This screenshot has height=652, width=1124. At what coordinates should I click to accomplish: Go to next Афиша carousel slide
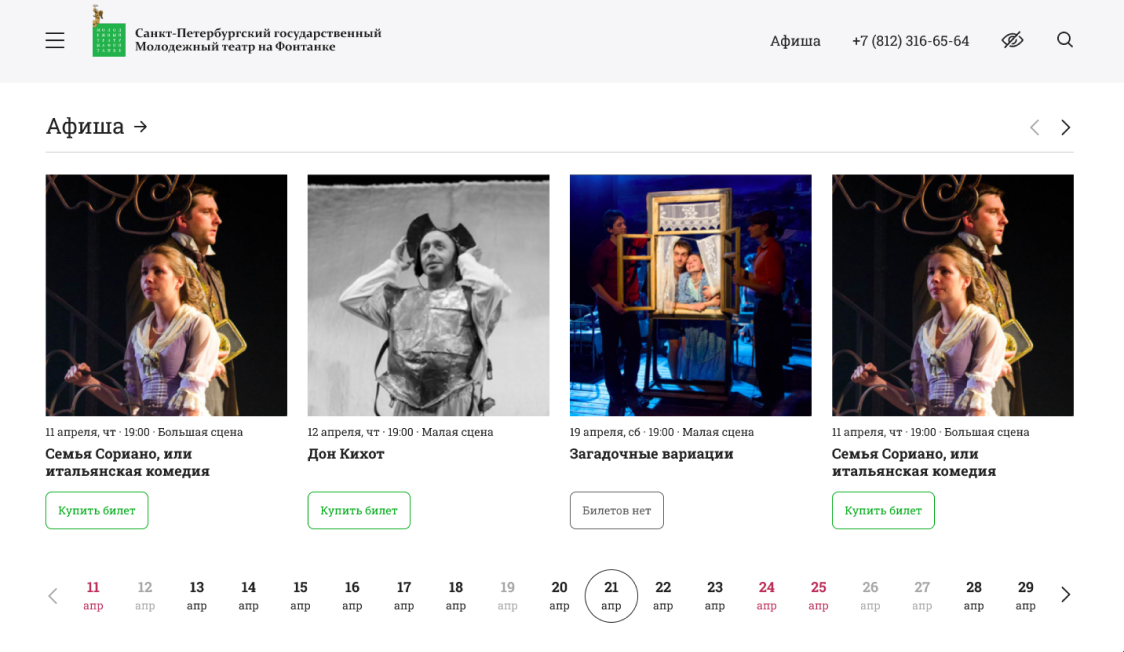coord(1065,127)
